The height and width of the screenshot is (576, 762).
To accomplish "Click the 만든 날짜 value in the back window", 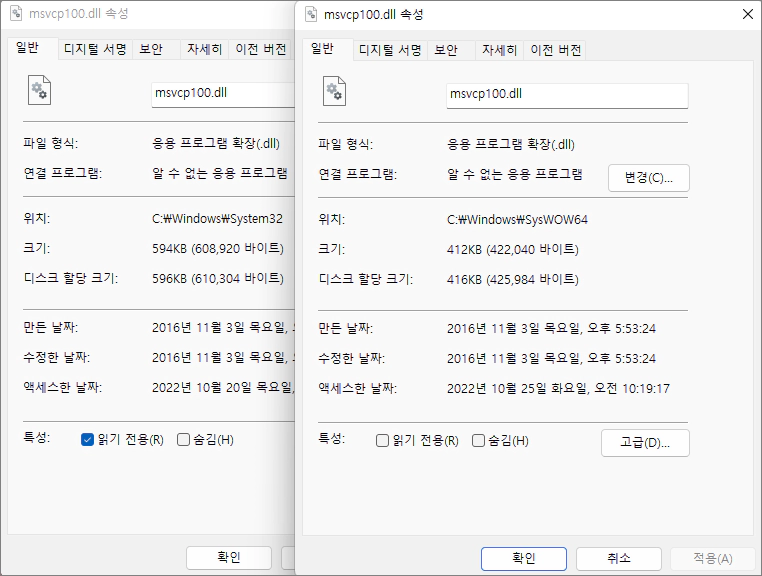I will click(224, 328).
